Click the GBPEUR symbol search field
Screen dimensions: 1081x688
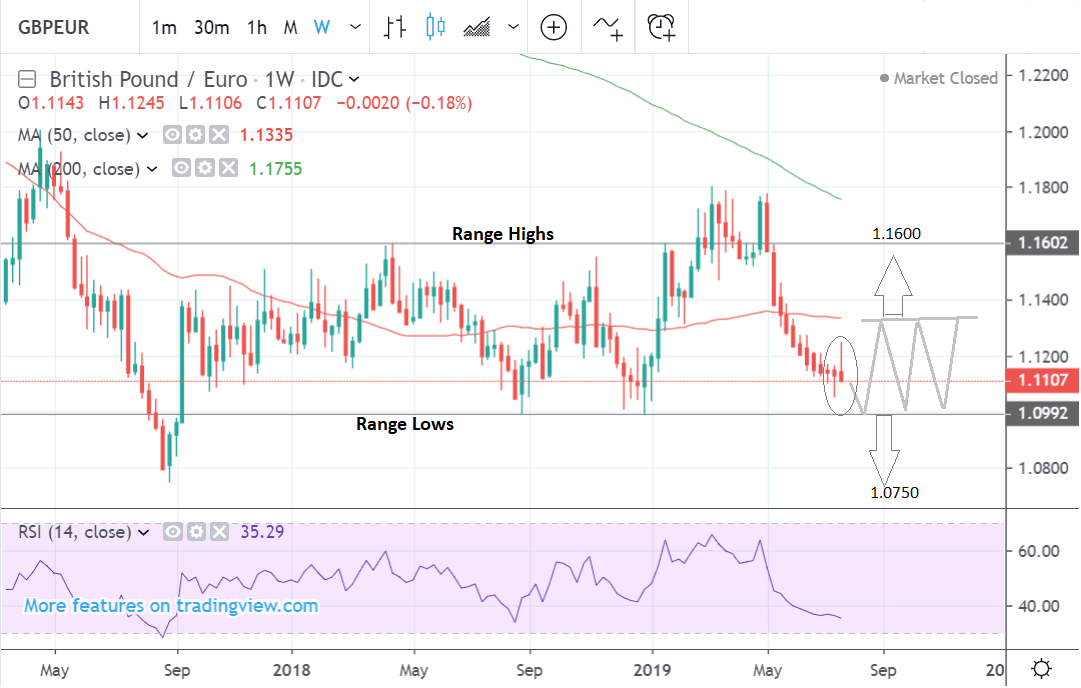[62, 27]
